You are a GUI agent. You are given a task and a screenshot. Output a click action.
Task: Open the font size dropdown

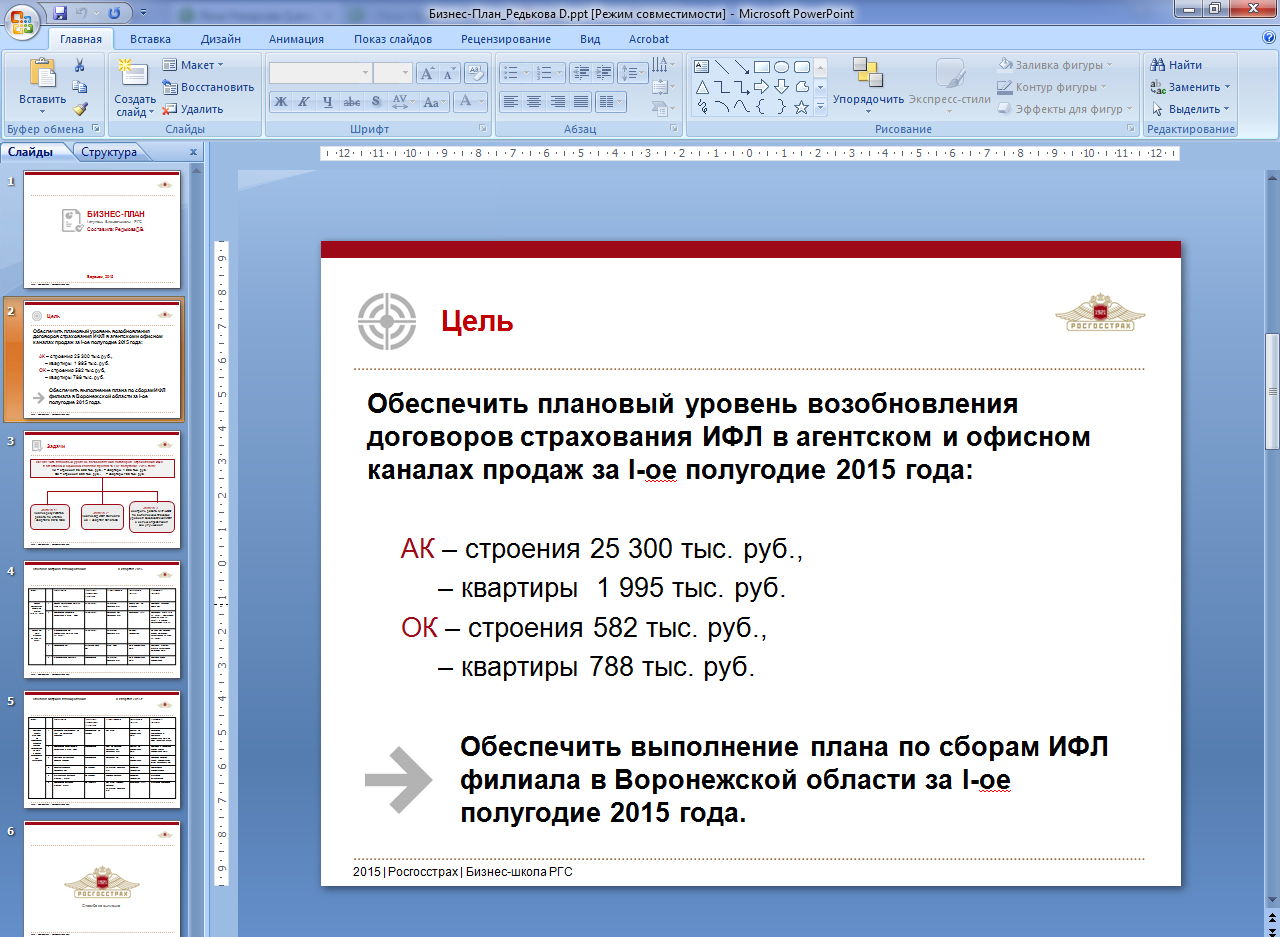[405, 73]
